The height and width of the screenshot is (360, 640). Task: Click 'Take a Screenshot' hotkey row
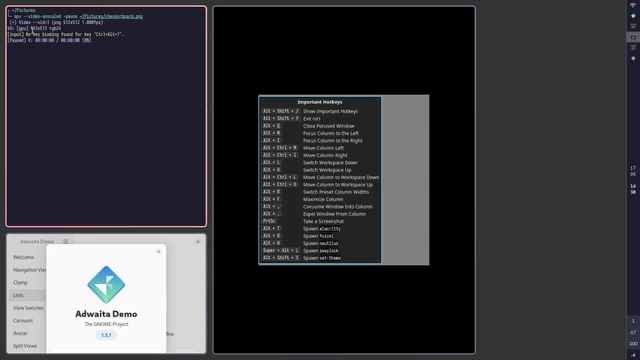(320, 221)
